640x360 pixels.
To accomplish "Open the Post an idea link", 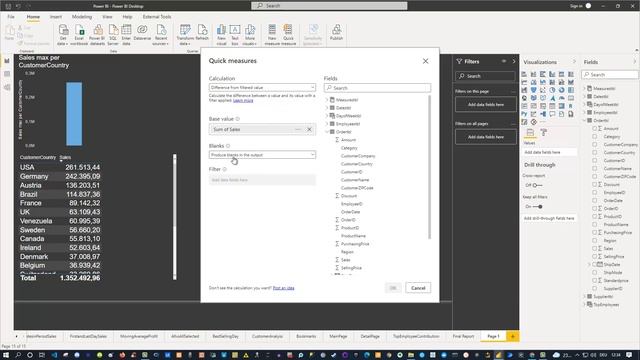I will click(x=283, y=288).
